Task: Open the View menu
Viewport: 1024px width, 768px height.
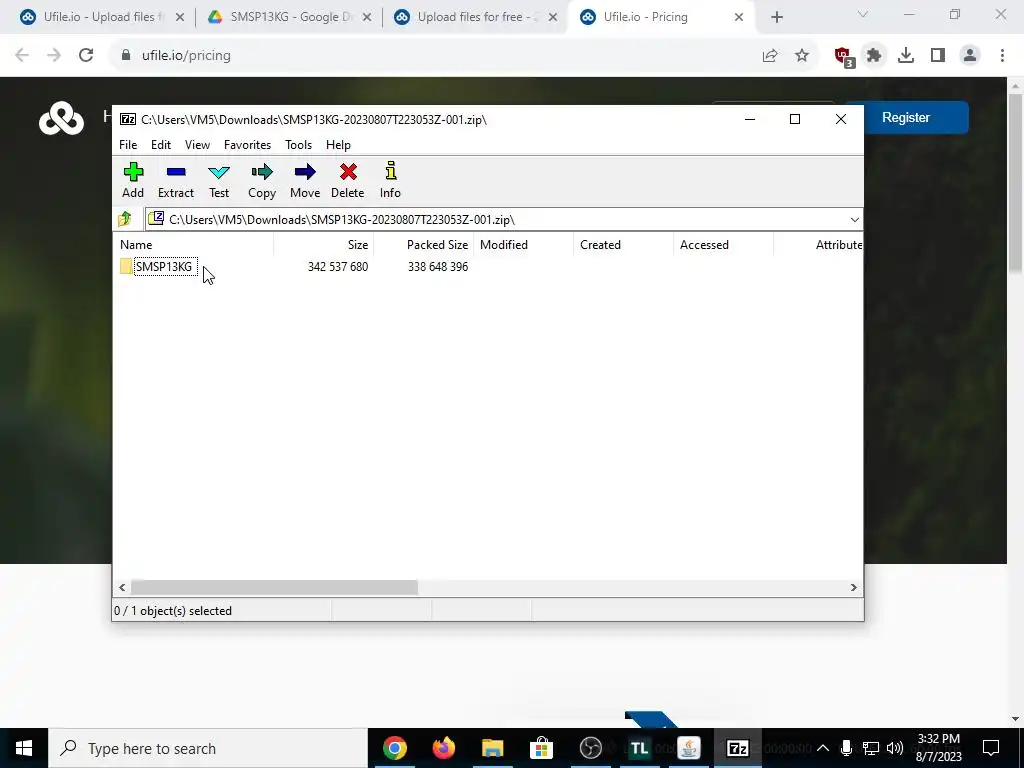Action: pos(197,145)
